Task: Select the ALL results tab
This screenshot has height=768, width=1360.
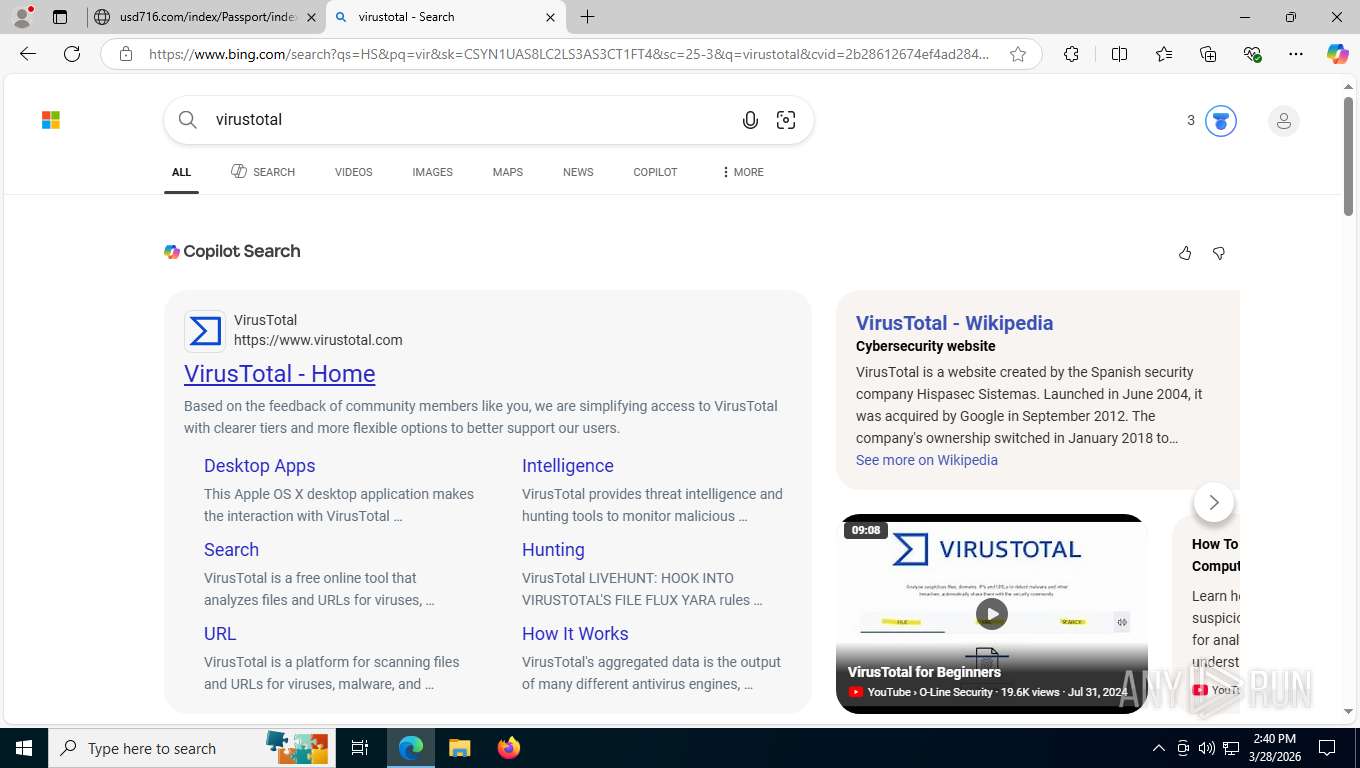Action: [x=181, y=172]
